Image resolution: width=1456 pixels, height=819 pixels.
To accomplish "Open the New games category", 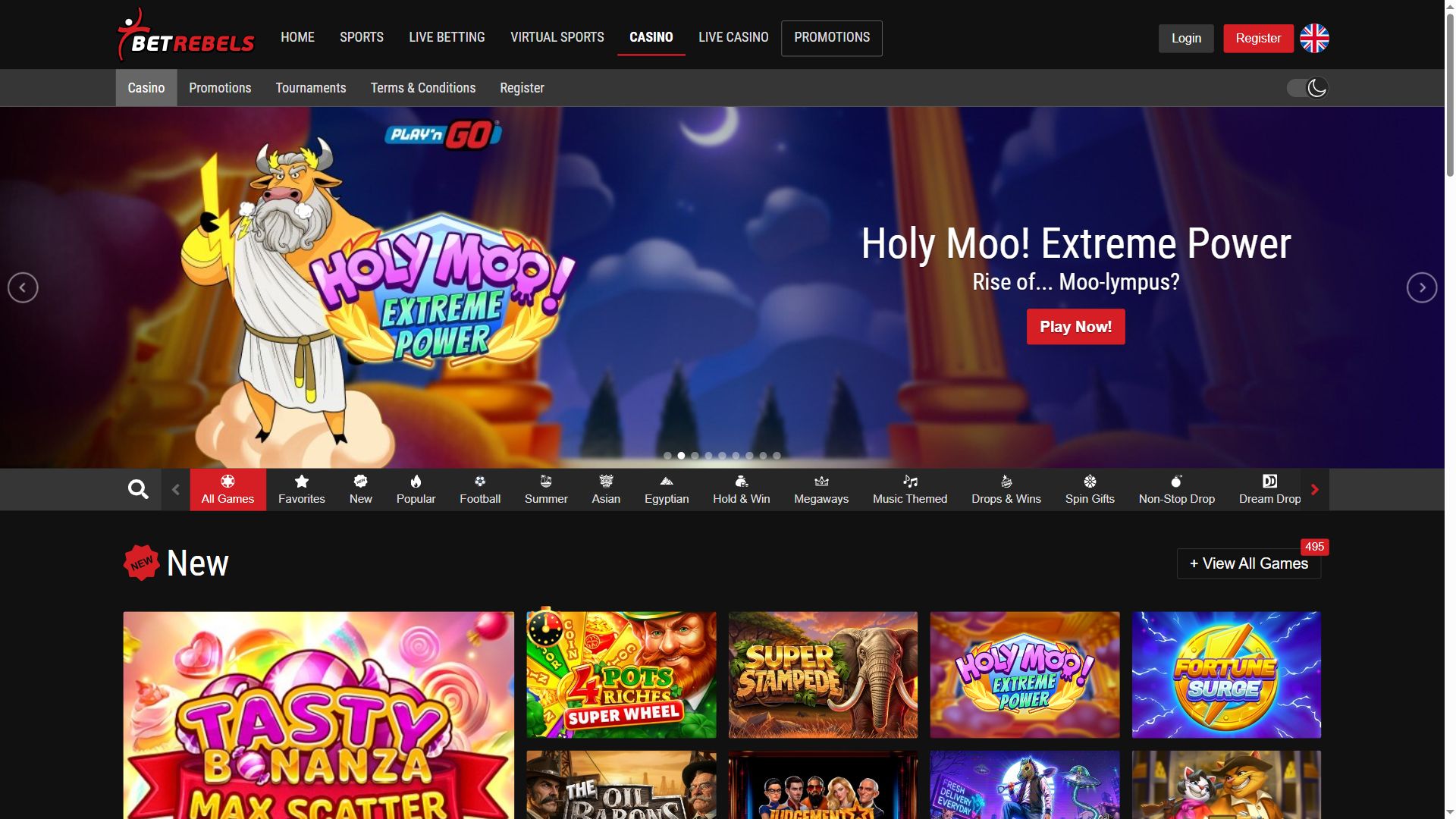I will [x=360, y=489].
